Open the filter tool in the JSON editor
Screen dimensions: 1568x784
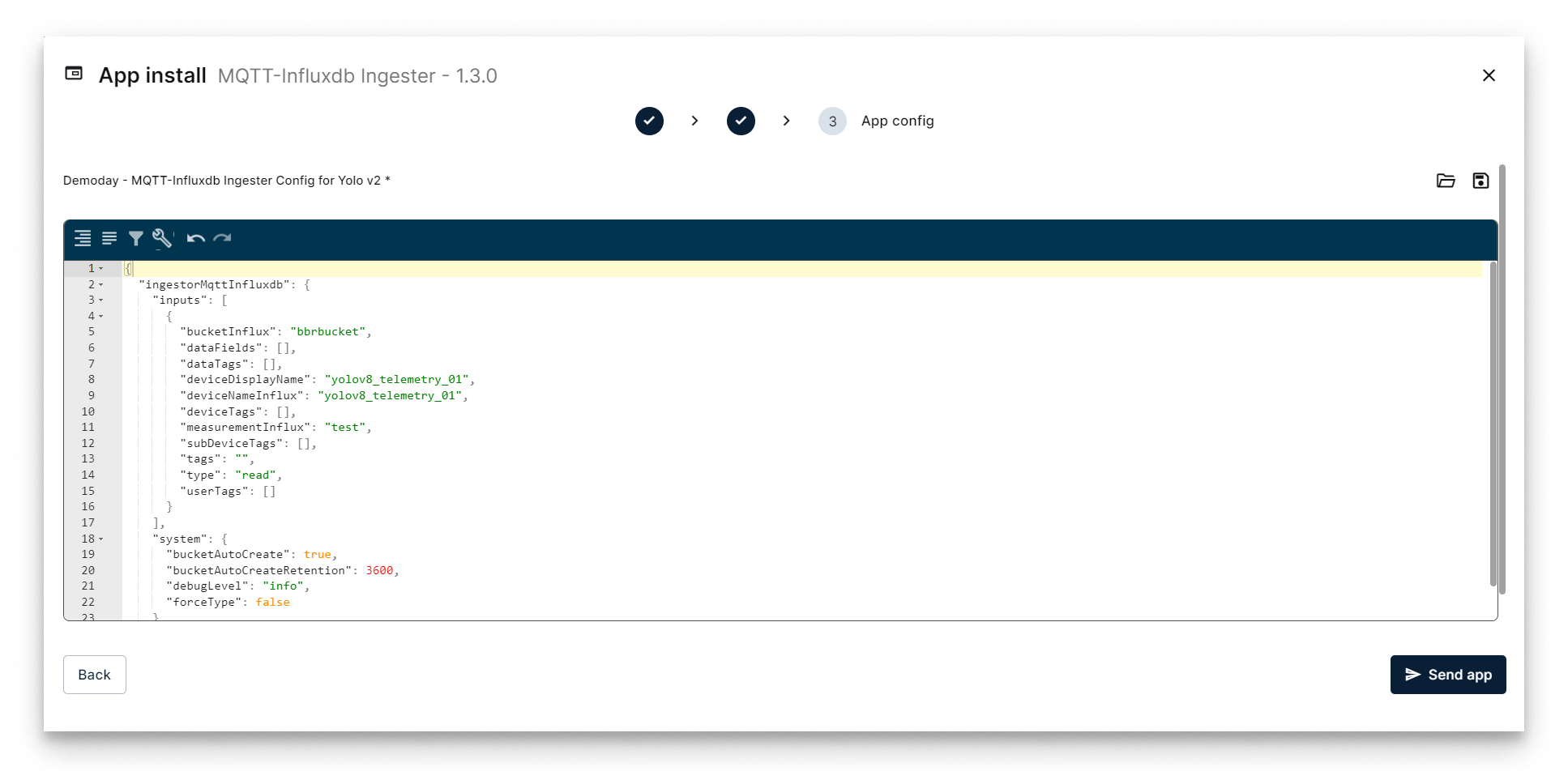pos(135,238)
